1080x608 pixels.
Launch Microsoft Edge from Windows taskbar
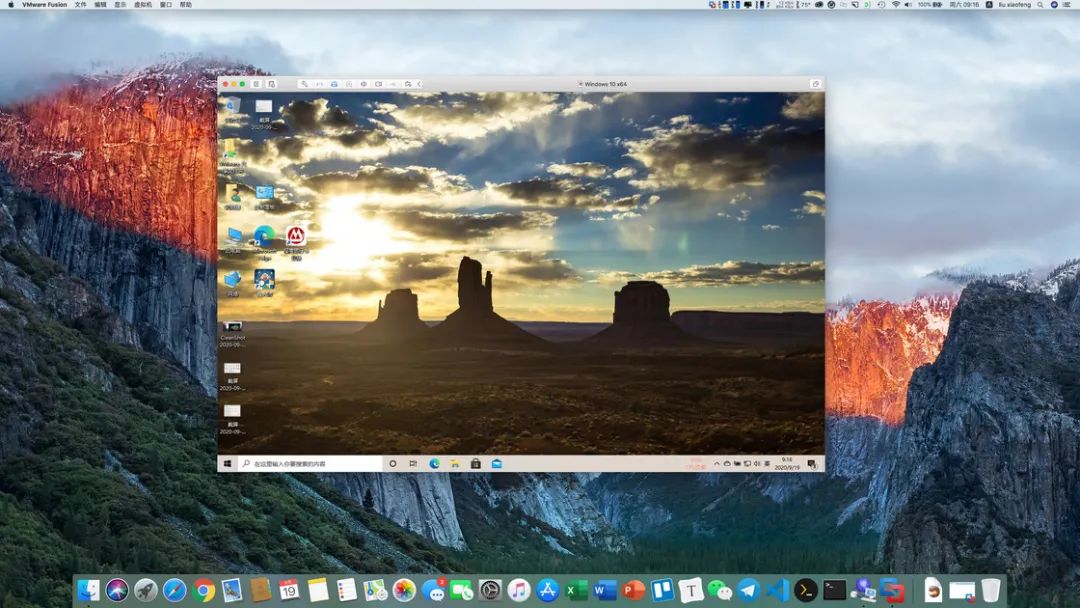435,464
